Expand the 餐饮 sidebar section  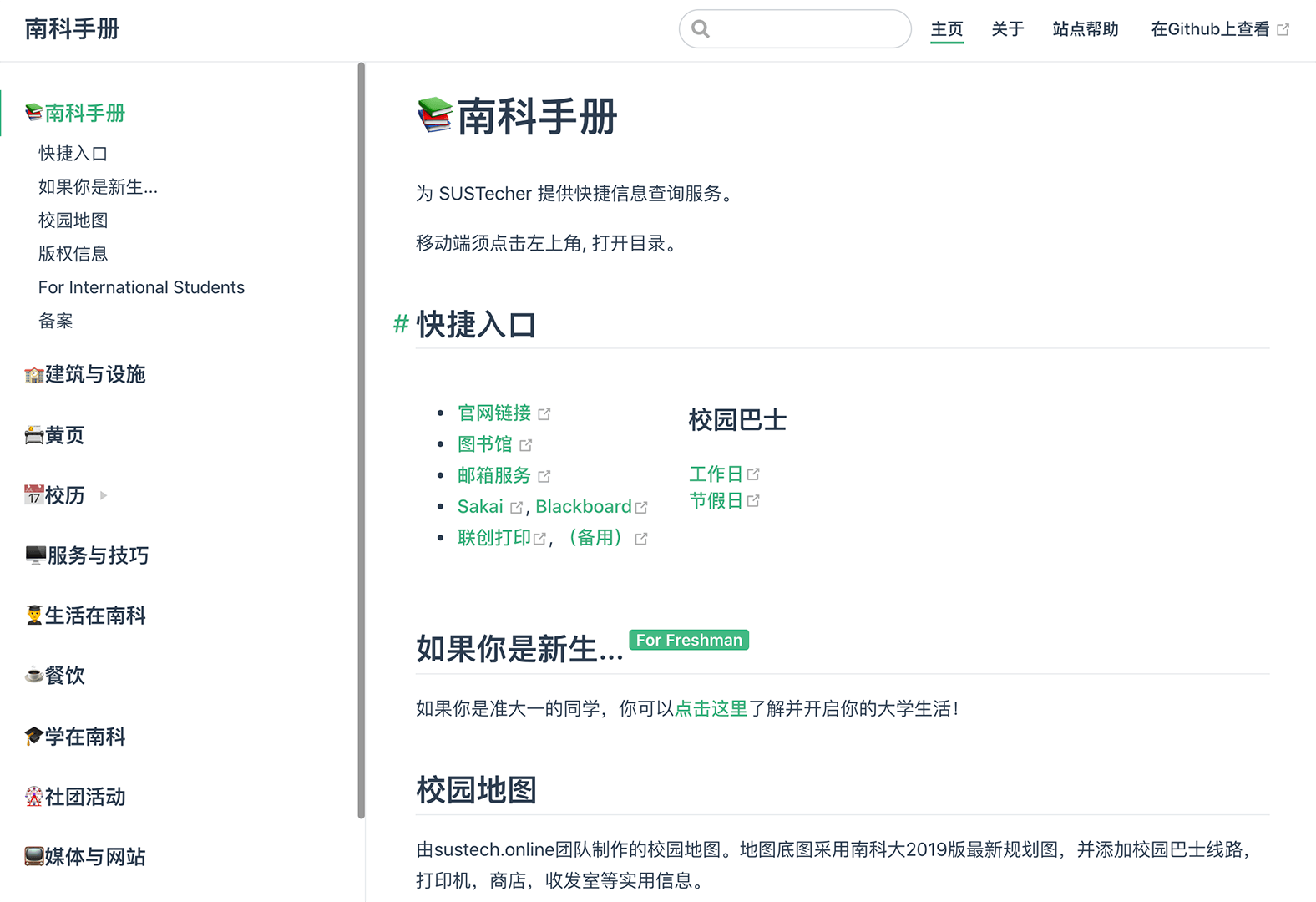(x=64, y=675)
